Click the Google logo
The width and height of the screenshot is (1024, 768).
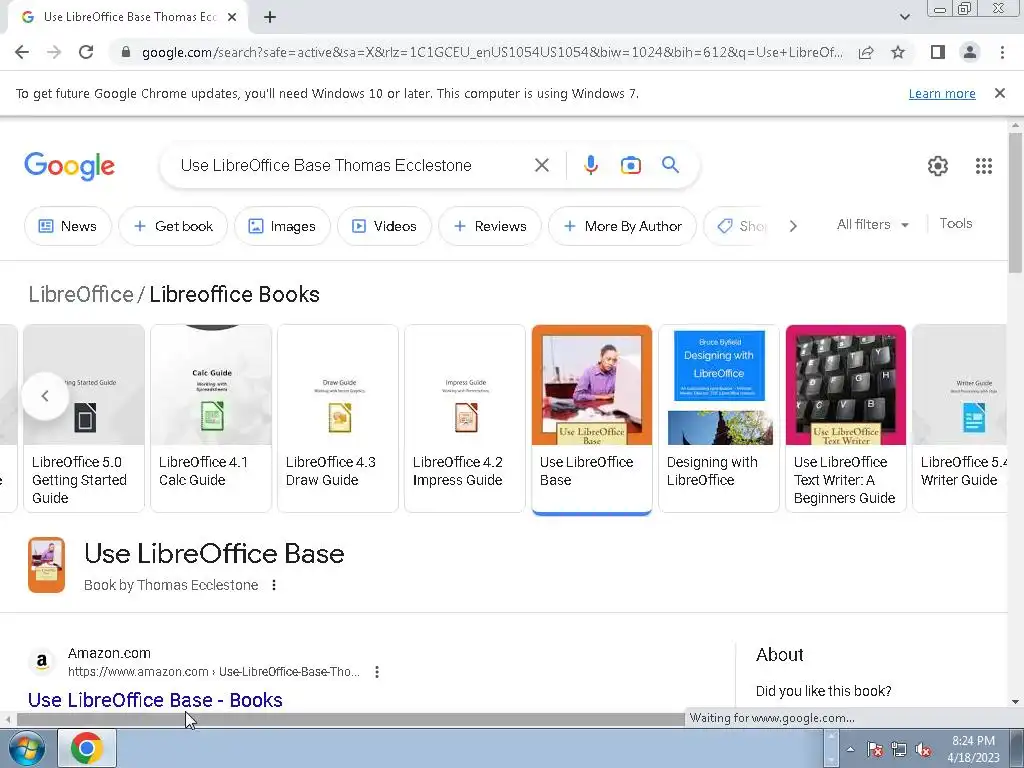69,166
